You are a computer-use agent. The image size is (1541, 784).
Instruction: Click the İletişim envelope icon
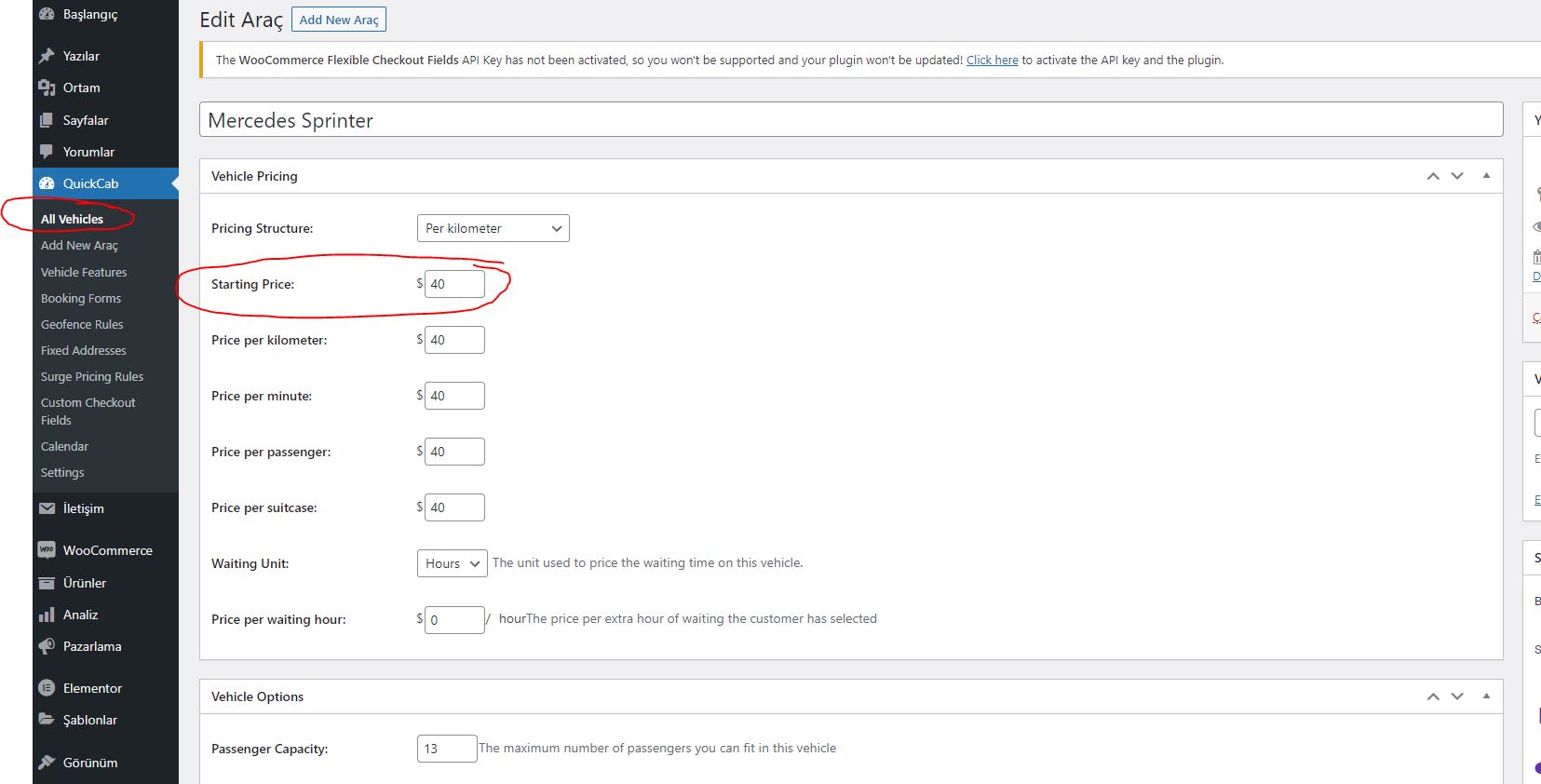pos(47,508)
